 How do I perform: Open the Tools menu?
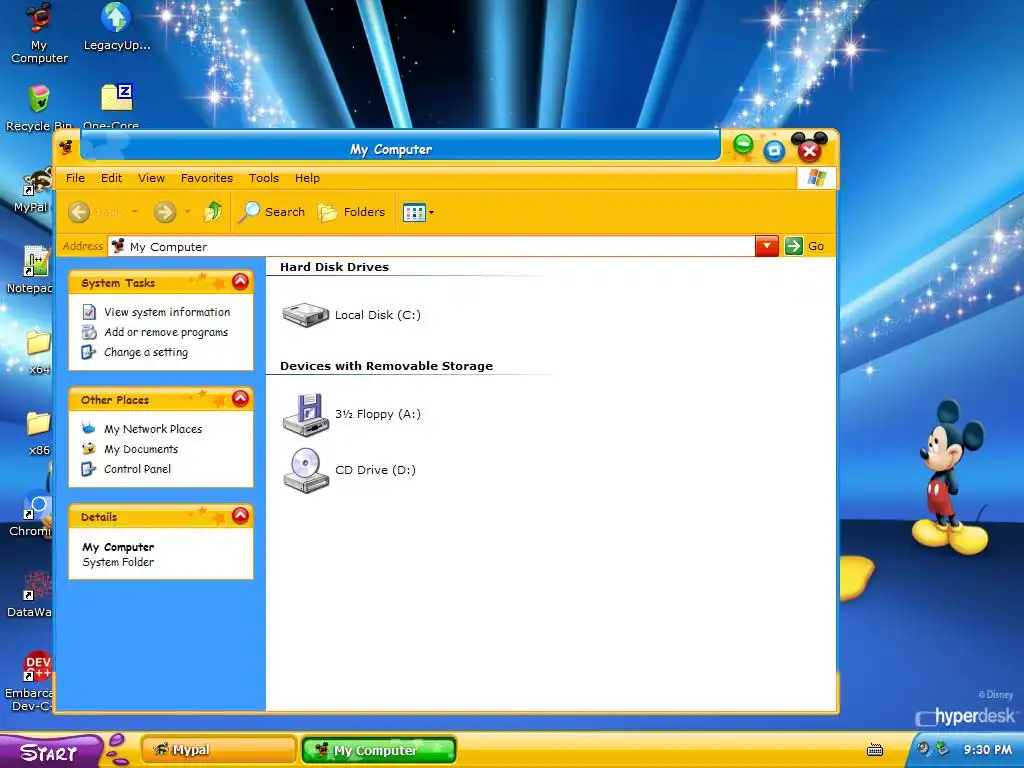pos(263,178)
